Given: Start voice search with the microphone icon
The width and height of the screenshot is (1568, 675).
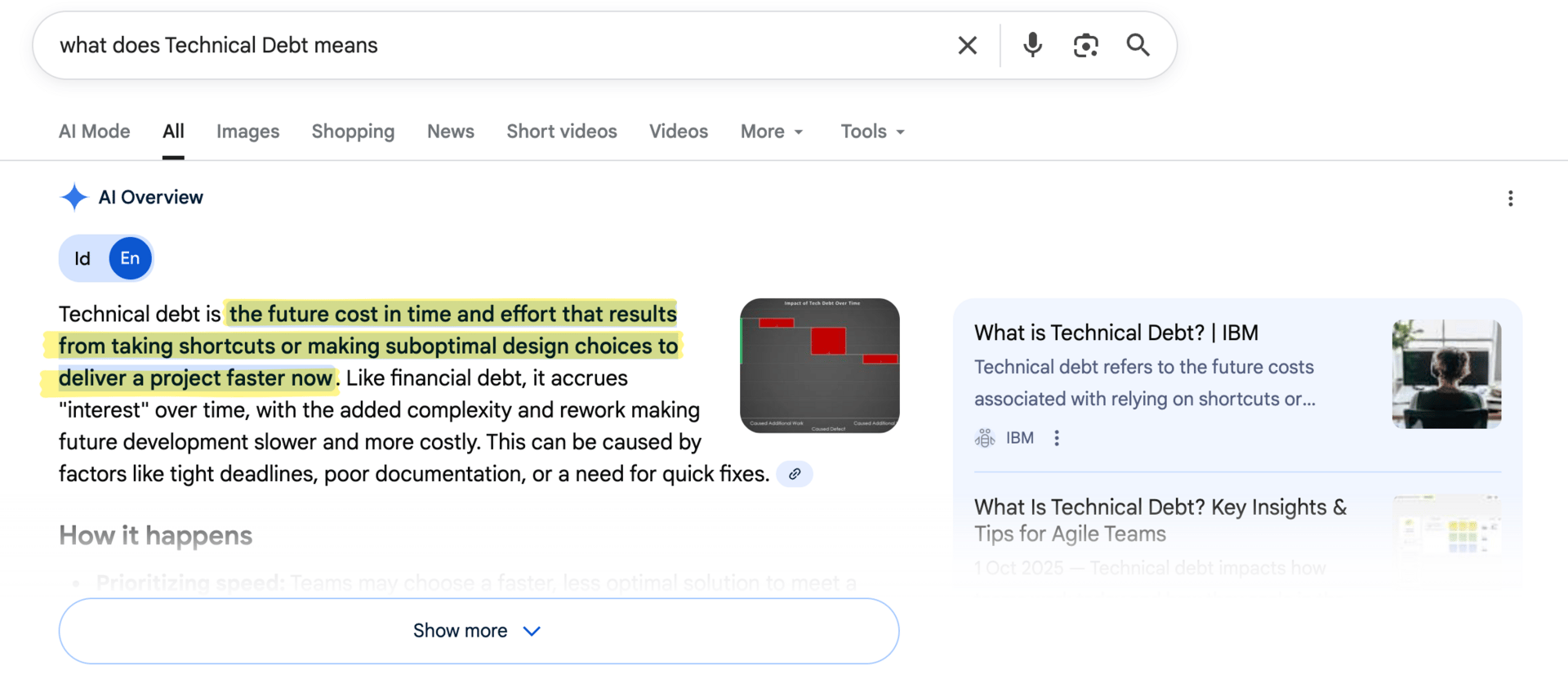Looking at the screenshot, I should (x=1032, y=45).
